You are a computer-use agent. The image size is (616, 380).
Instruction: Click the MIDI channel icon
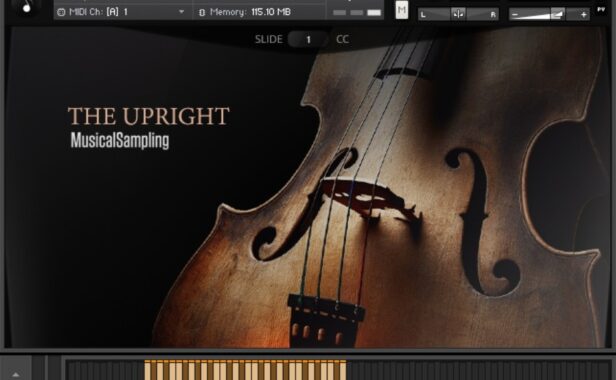point(61,12)
